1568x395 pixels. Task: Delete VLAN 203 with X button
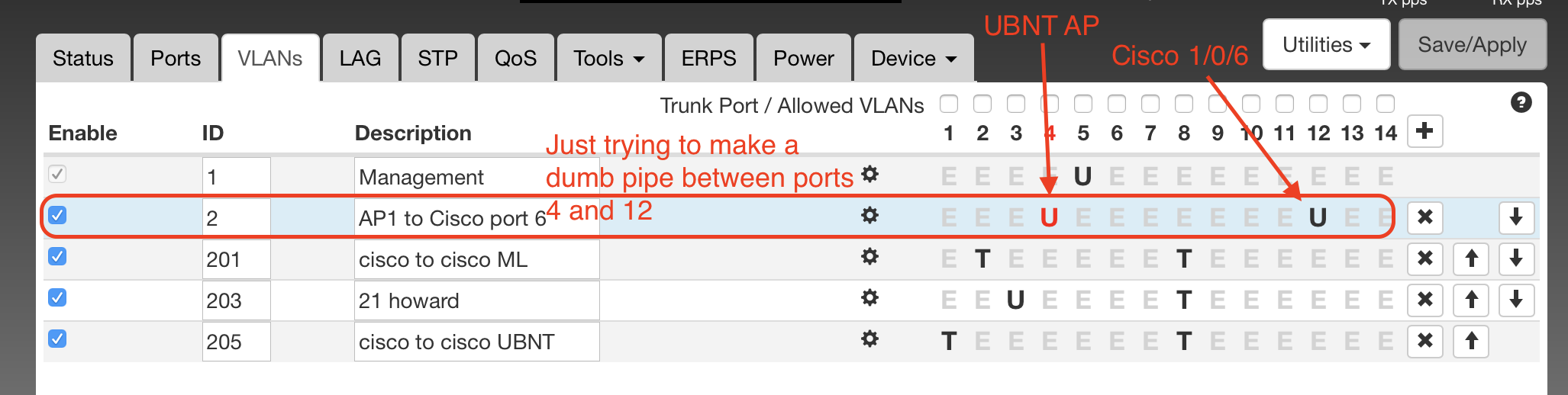1424,300
